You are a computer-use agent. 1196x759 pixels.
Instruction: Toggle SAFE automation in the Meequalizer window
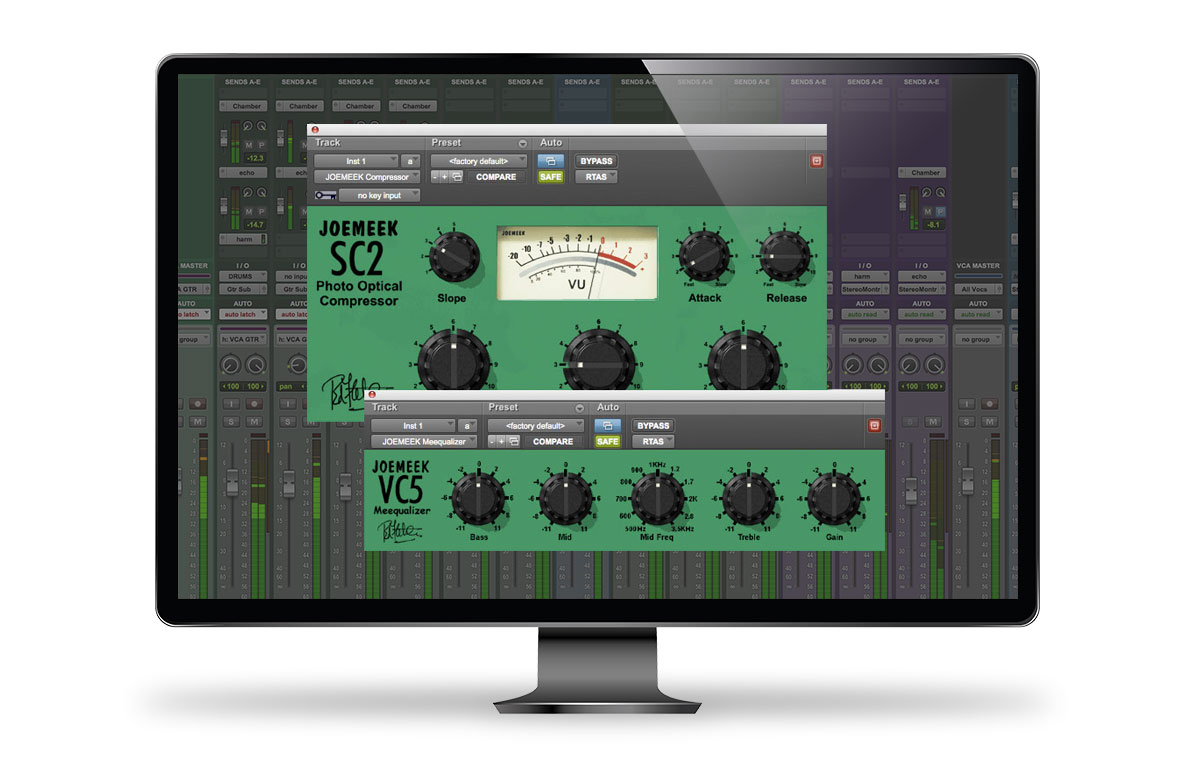[x=607, y=442]
